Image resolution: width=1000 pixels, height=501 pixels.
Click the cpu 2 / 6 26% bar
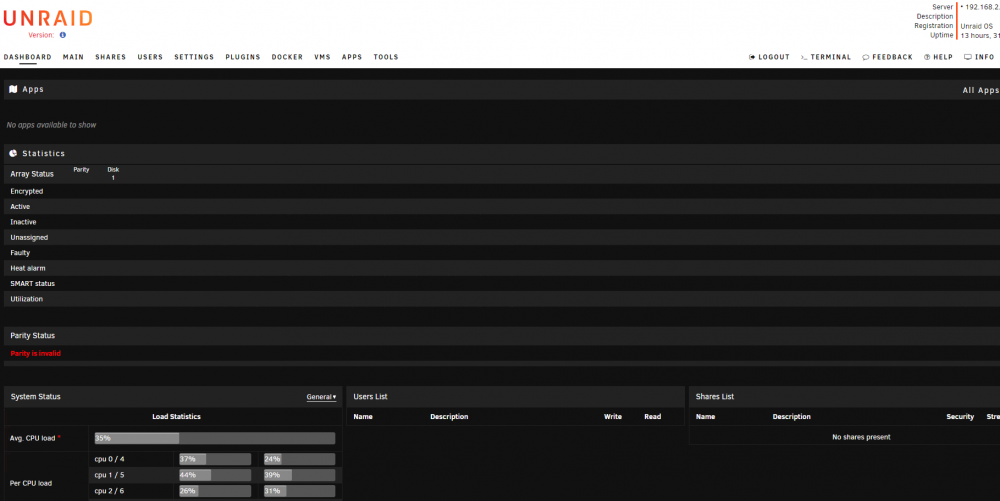point(215,491)
